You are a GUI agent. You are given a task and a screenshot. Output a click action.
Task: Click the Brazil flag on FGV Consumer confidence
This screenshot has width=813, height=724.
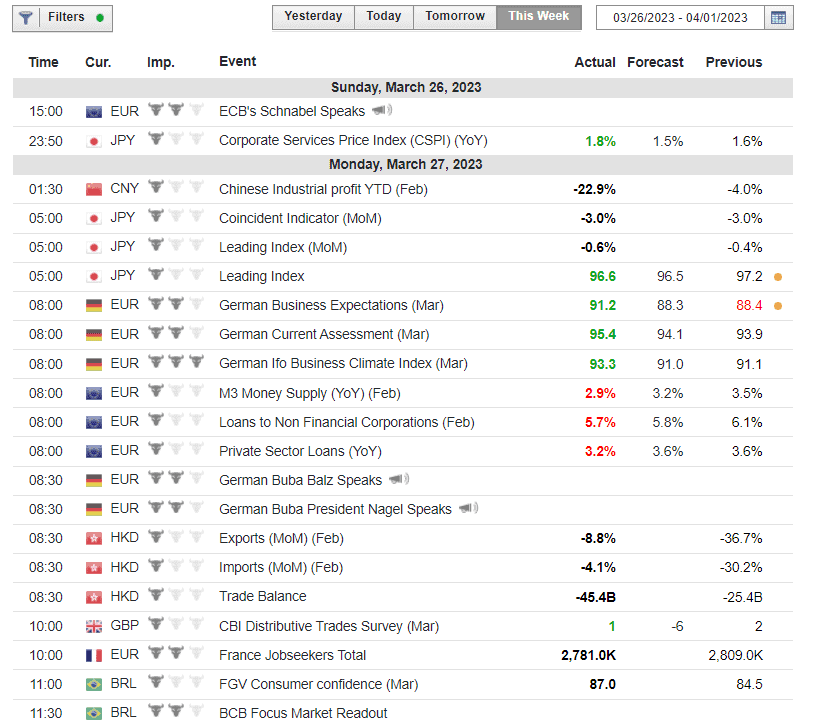[x=94, y=685]
